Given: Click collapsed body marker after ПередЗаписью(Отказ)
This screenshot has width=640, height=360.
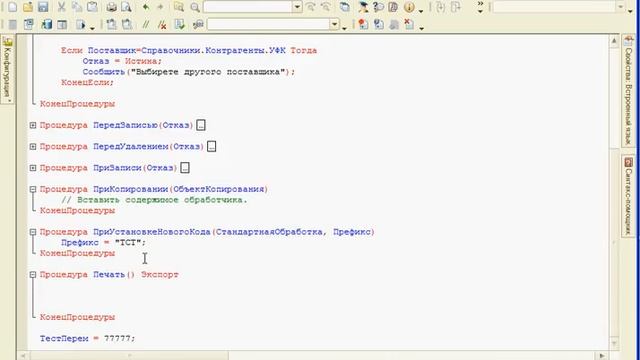Looking at the screenshot, I should click(x=201, y=125).
